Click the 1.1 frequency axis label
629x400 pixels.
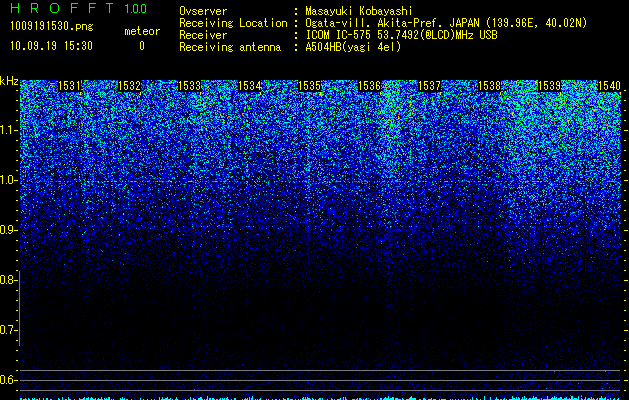[8, 130]
